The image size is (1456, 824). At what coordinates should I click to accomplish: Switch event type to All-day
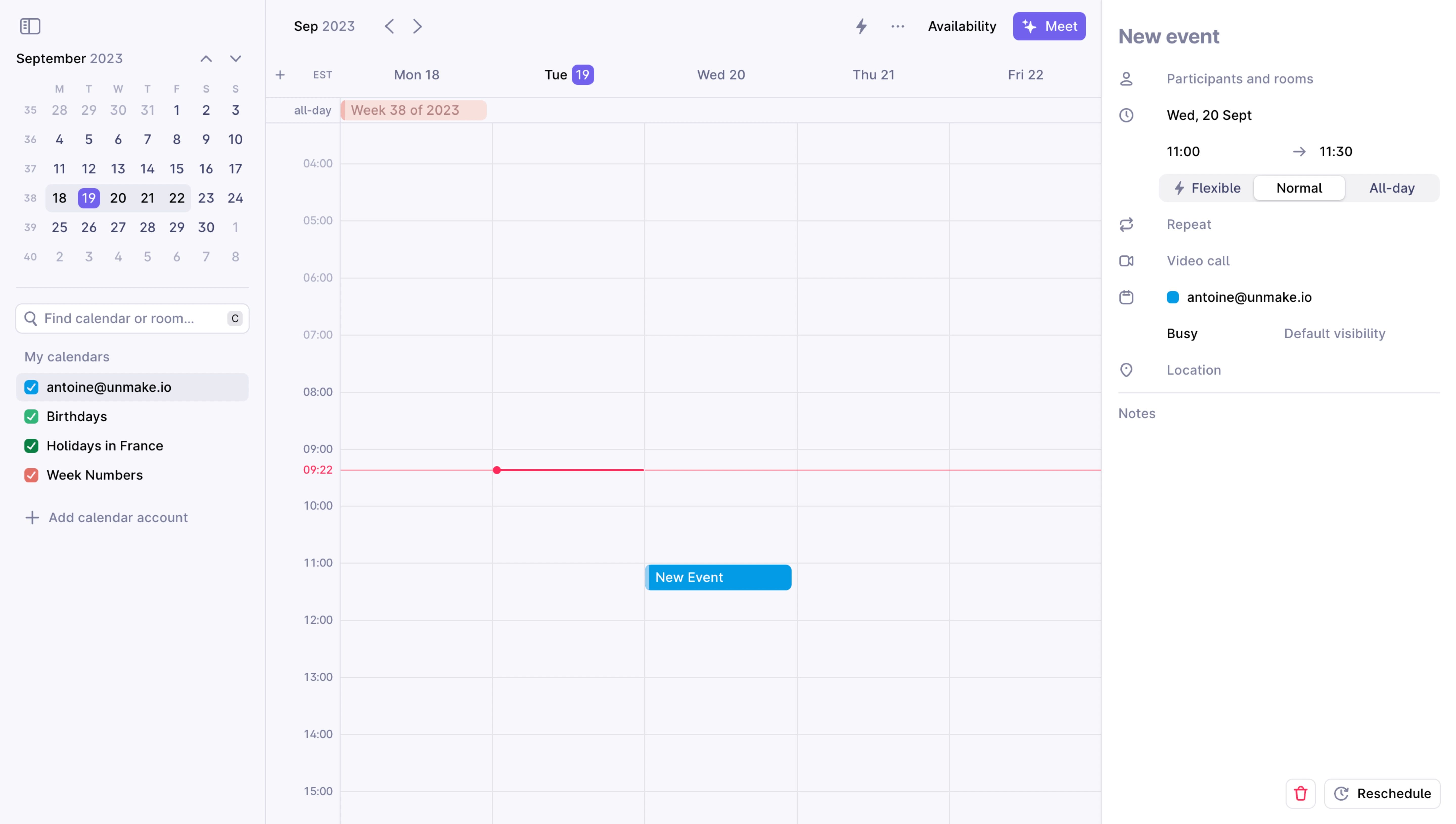tap(1392, 188)
